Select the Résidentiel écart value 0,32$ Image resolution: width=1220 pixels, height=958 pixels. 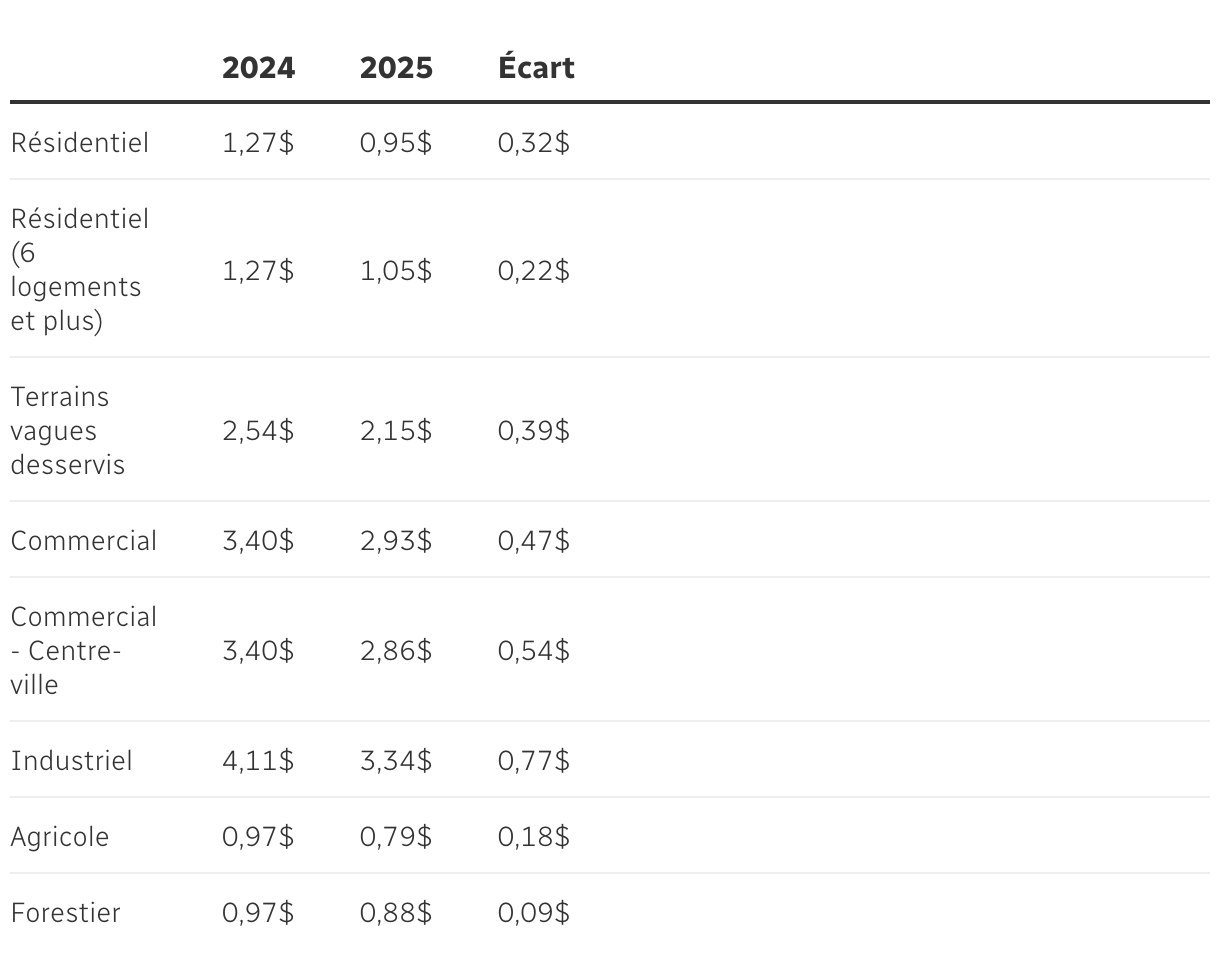[x=534, y=143]
